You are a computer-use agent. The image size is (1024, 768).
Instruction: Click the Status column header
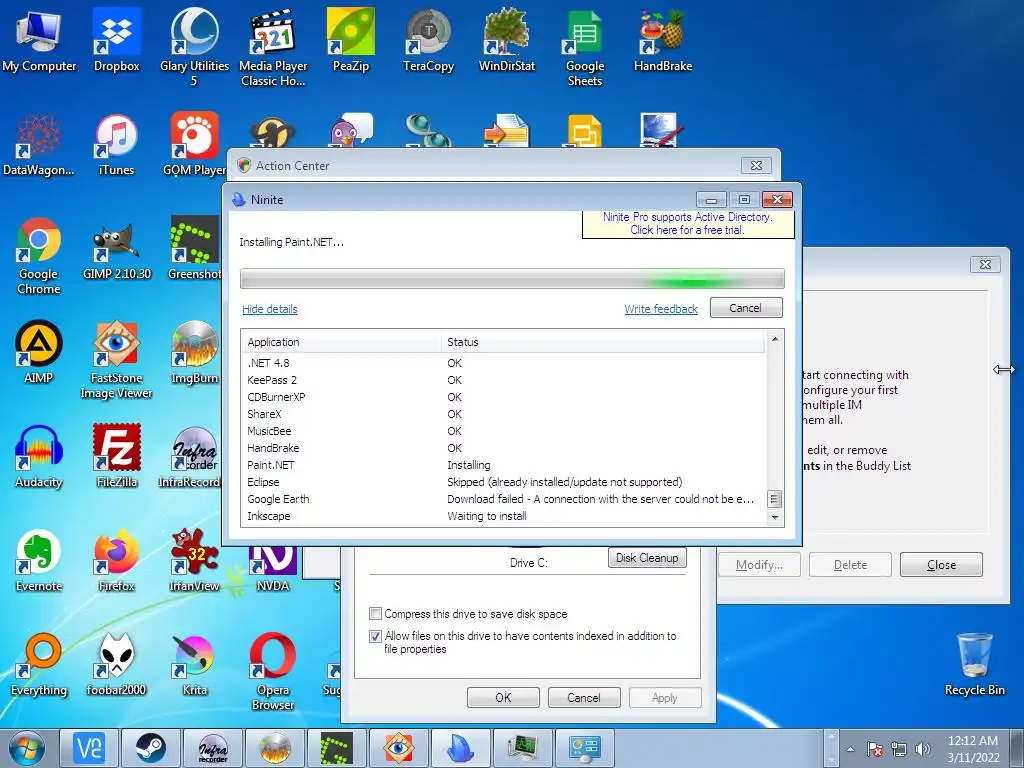pos(601,342)
